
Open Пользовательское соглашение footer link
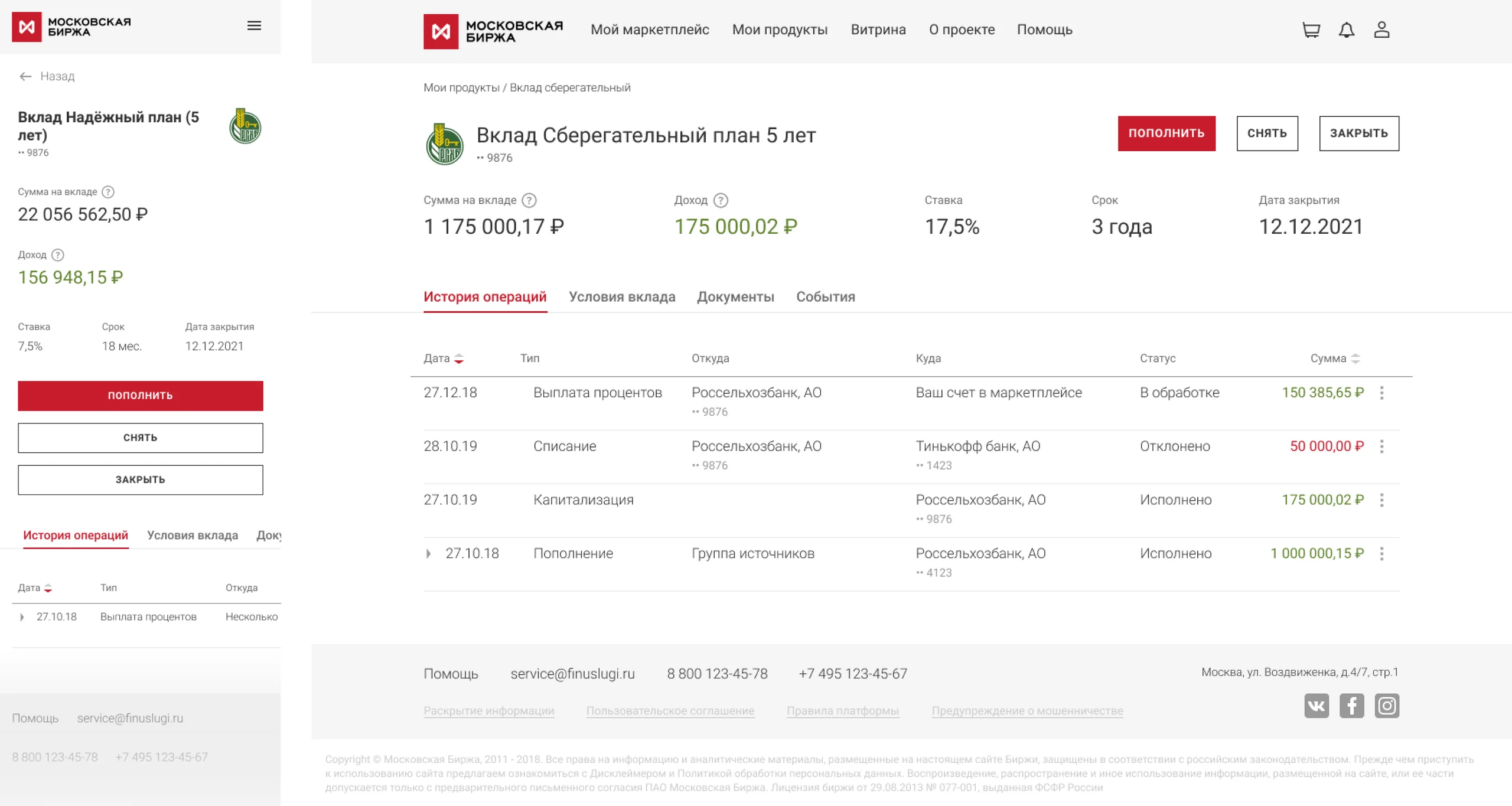click(670, 711)
